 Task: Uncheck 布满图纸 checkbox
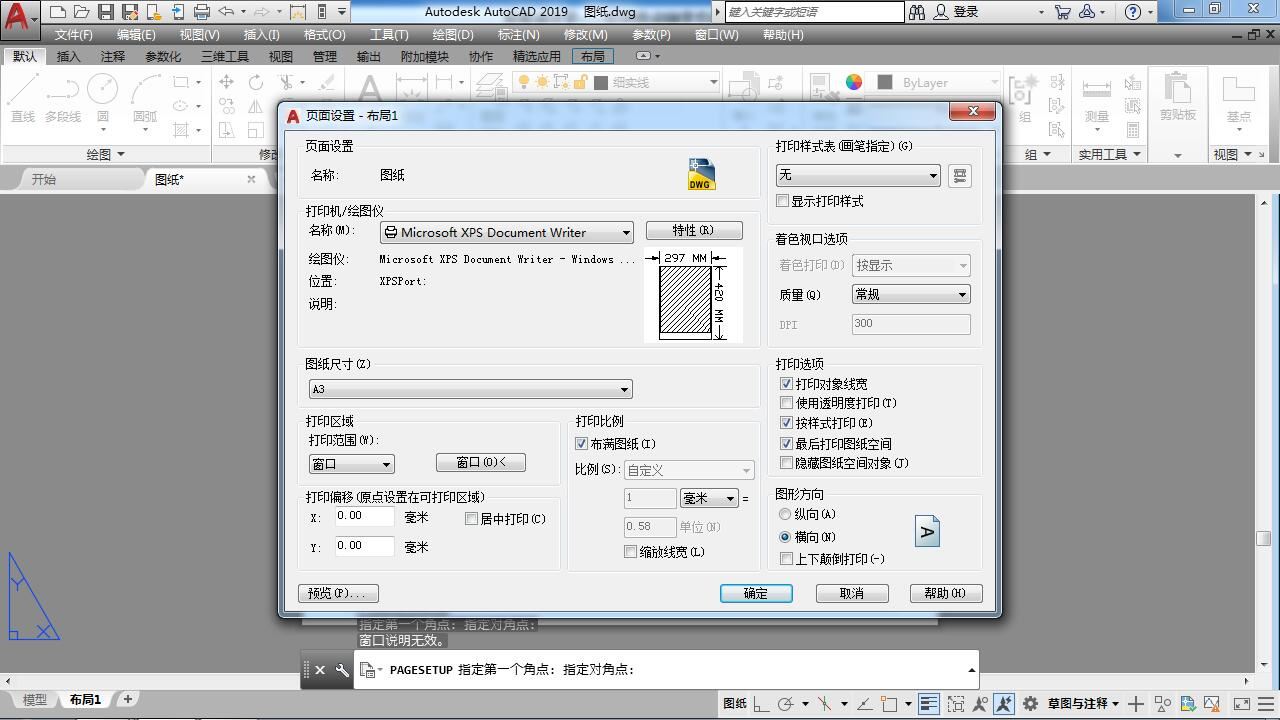pos(582,444)
